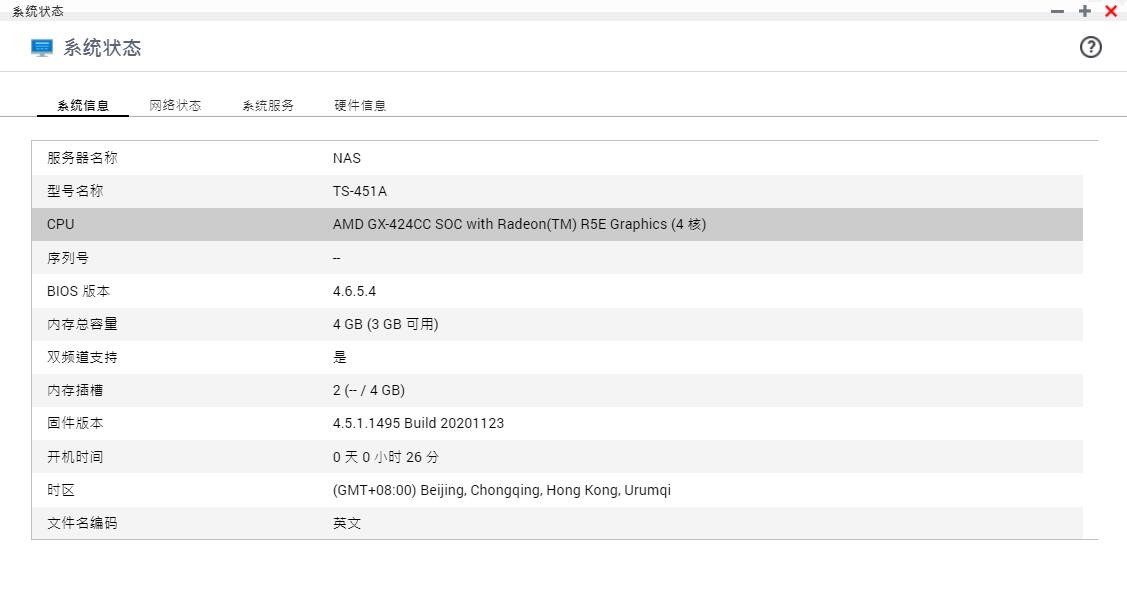Go to the 硬件信息 tab

(x=360, y=105)
